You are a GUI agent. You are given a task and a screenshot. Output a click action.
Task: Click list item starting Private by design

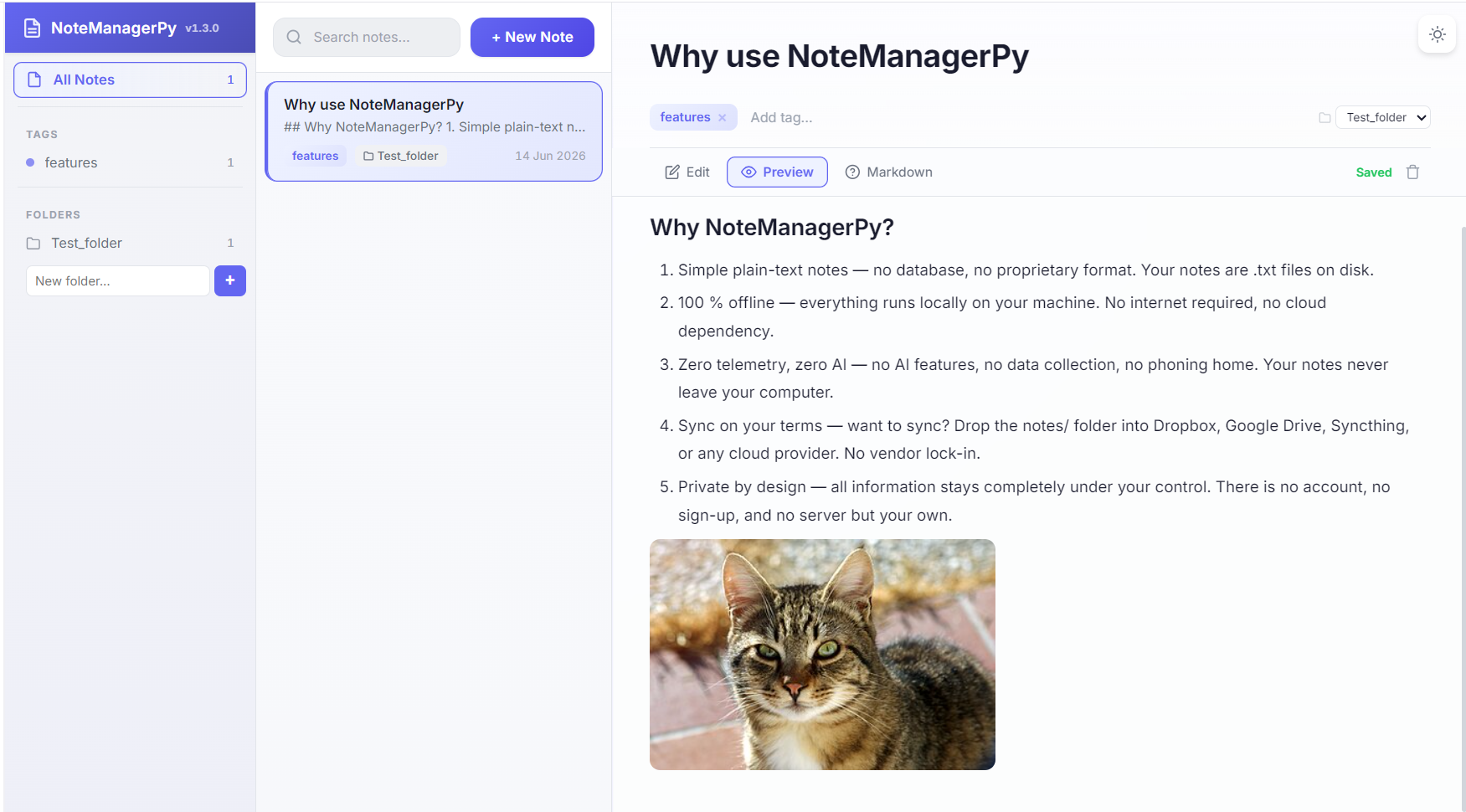1034,501
